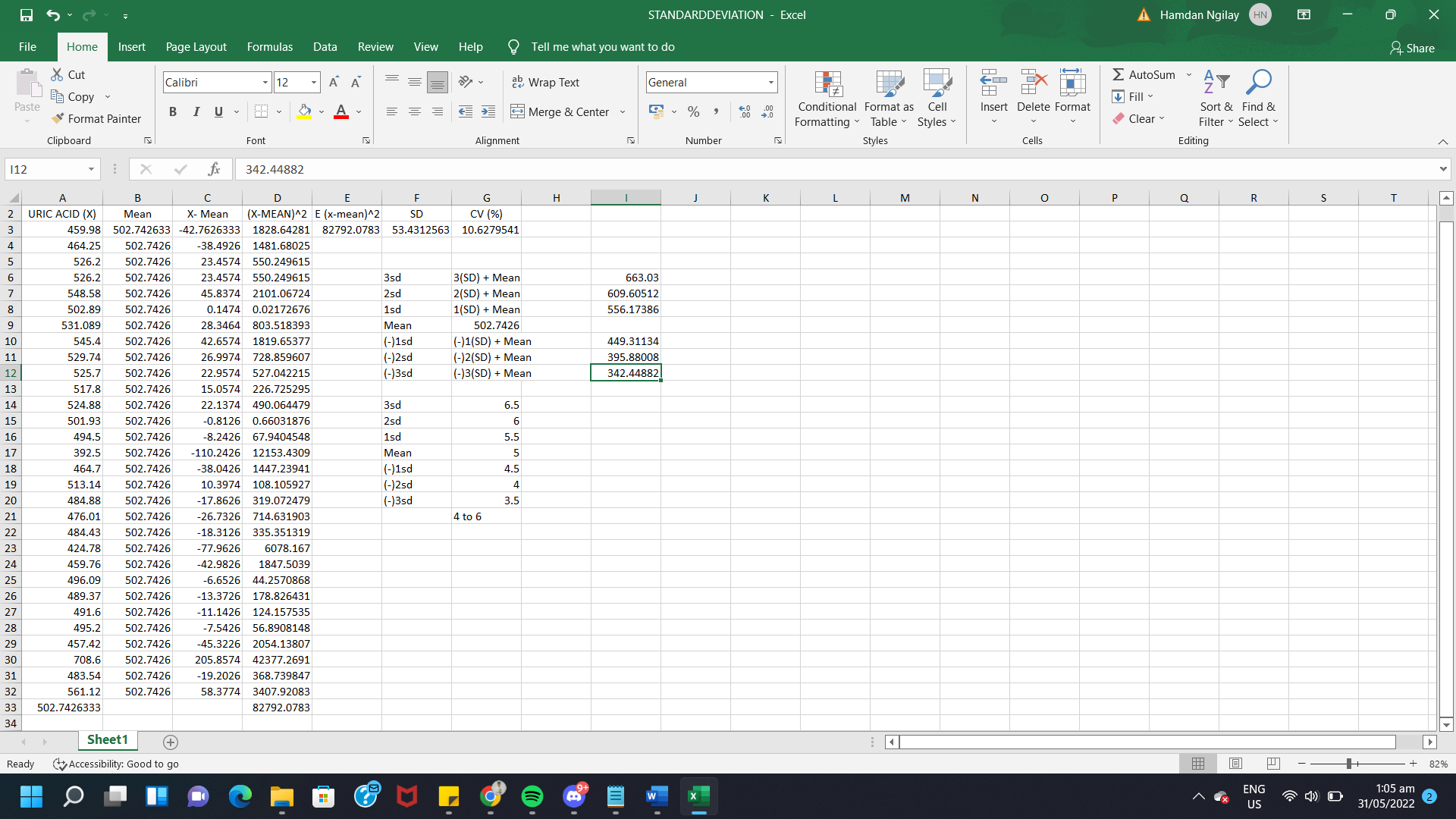The width and height of the screenshot is (1456, 819).
Task: Click the Tell me search field
Action: click(x=603, y=47)
